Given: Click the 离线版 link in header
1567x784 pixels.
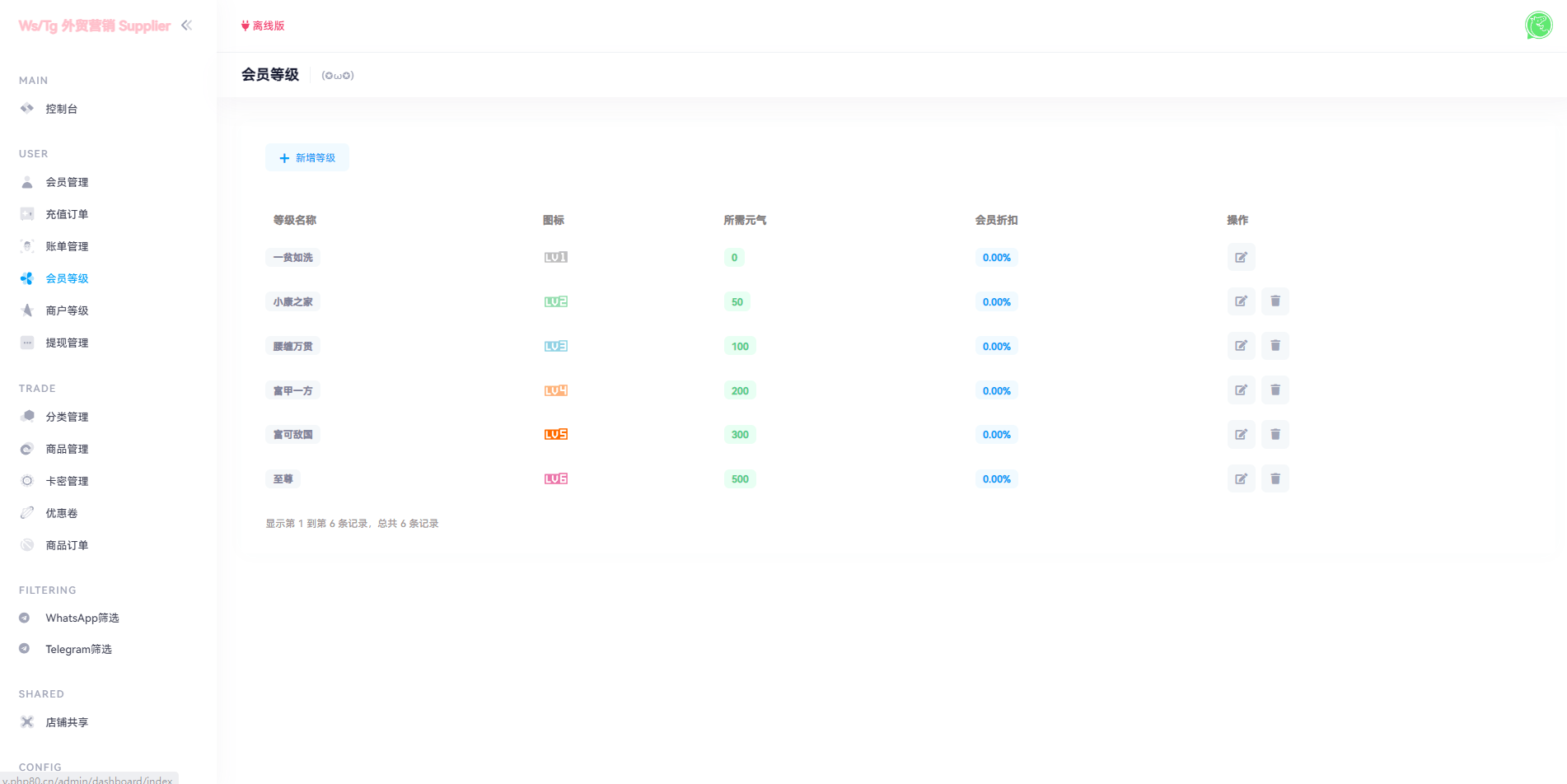Looking at the screenshot, I should point(263,26).
